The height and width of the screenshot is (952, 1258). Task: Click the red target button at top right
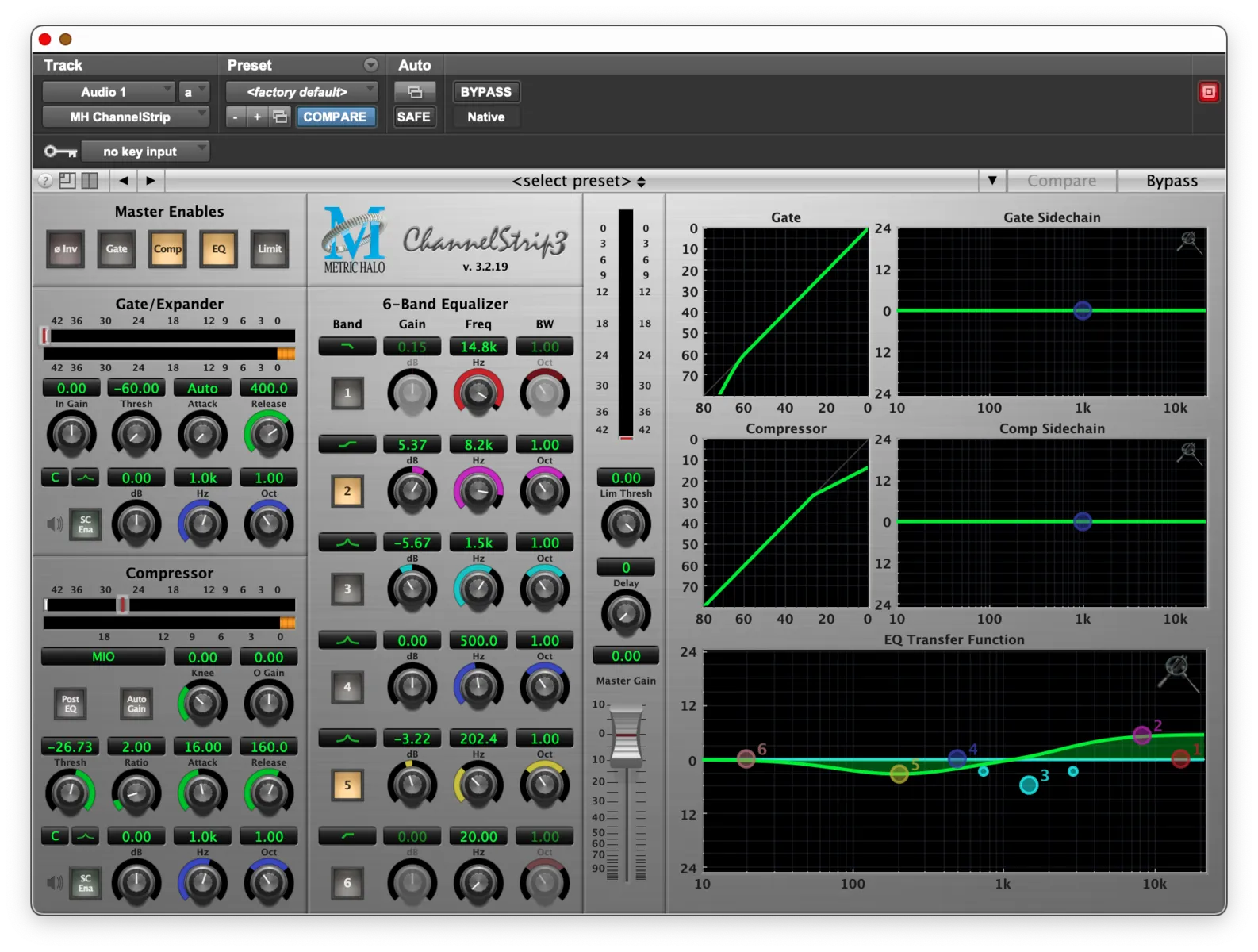pyautogui.click(x=1208, y=92)
